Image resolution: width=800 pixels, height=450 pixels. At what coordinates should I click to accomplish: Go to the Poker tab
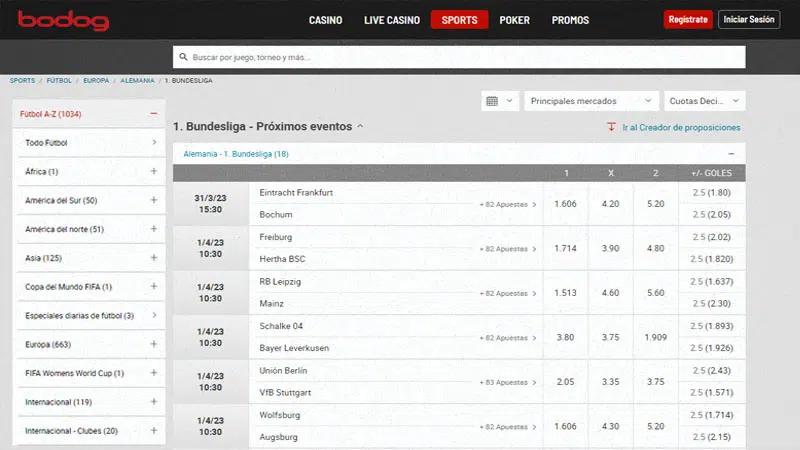[x=514, y=20]
